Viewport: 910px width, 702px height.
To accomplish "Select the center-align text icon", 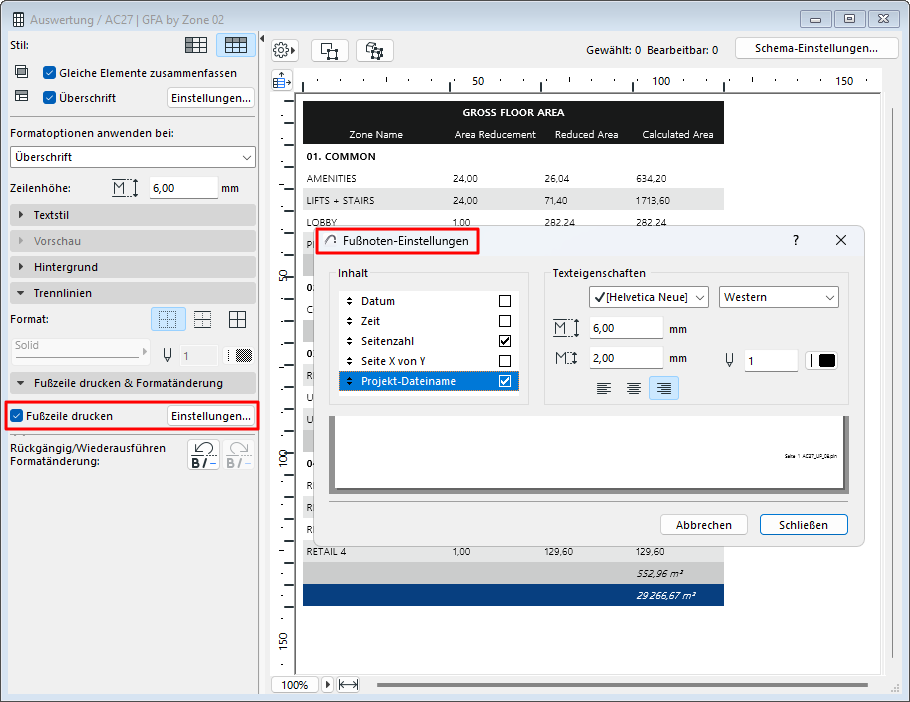I will [x=634, y=388].
